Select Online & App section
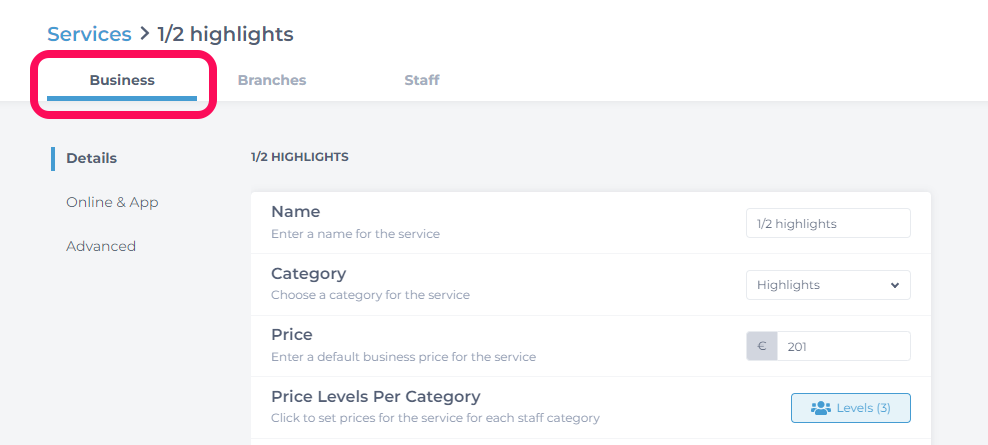The height and width of the screenshot is (445, 988). point(112,202)
